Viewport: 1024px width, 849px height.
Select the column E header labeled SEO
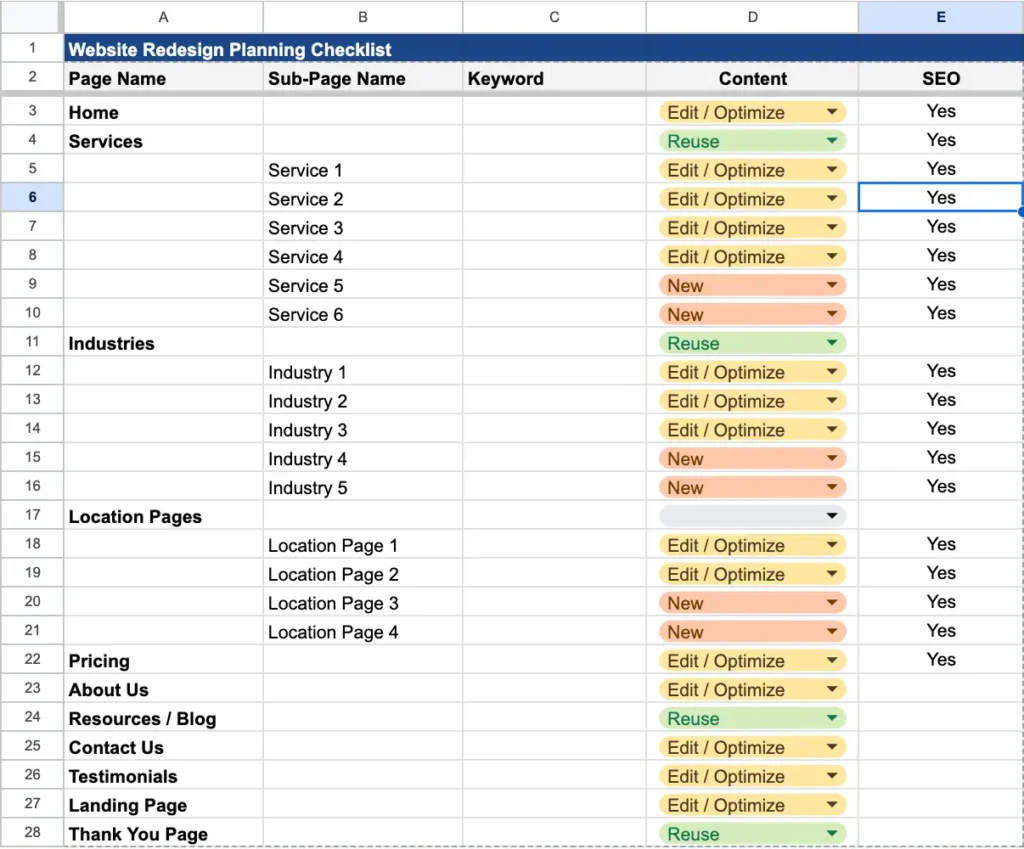940,17
